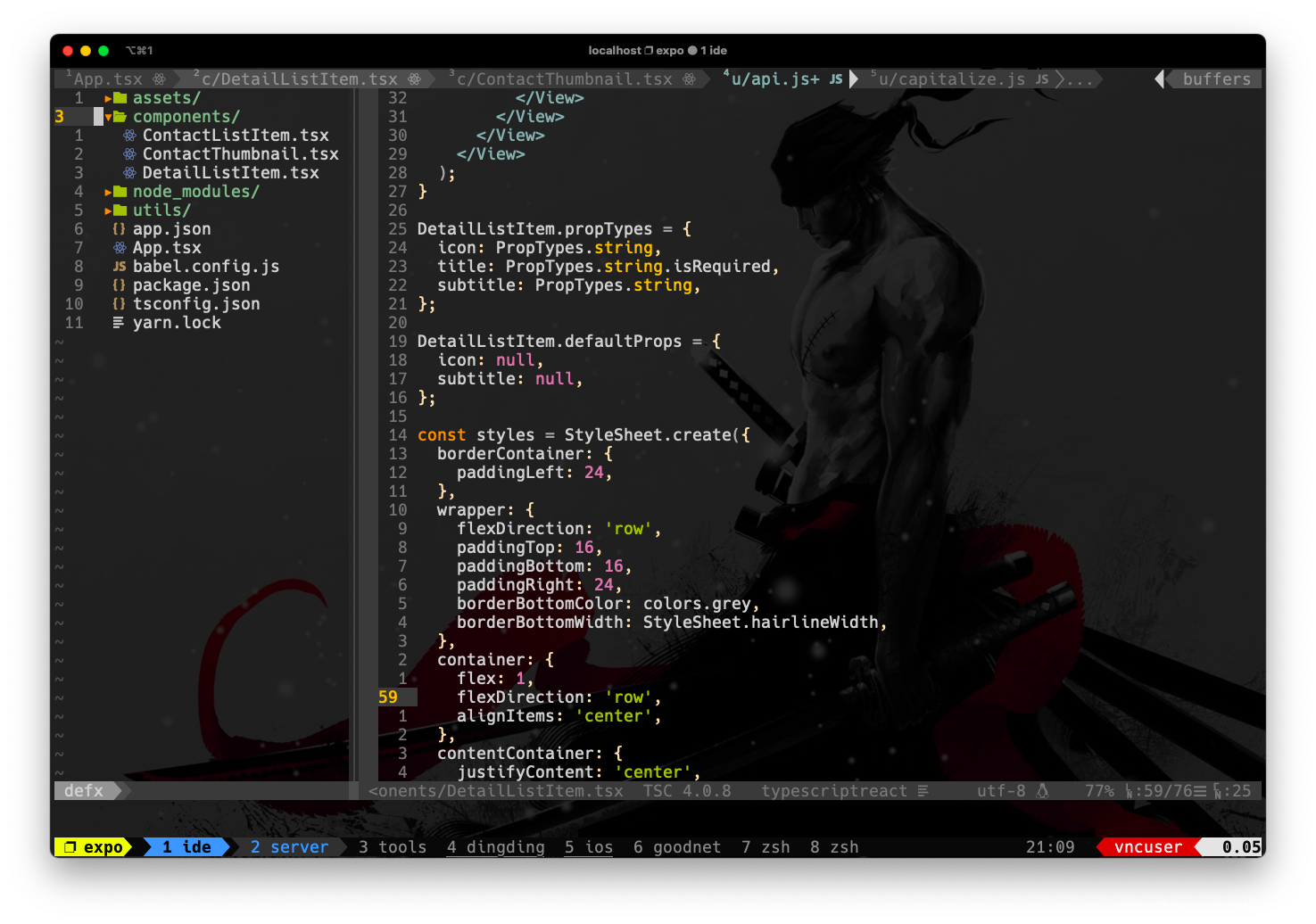Click the React icon beside DetailListItem.tsx in tree

130,173
